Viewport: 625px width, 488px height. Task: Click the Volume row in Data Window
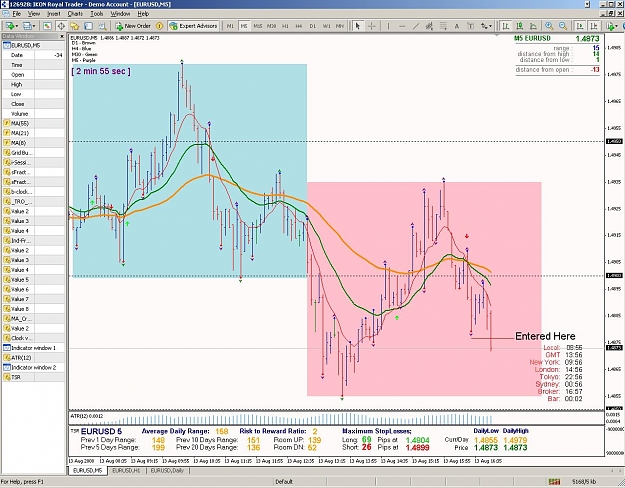[x=33, y=114]
